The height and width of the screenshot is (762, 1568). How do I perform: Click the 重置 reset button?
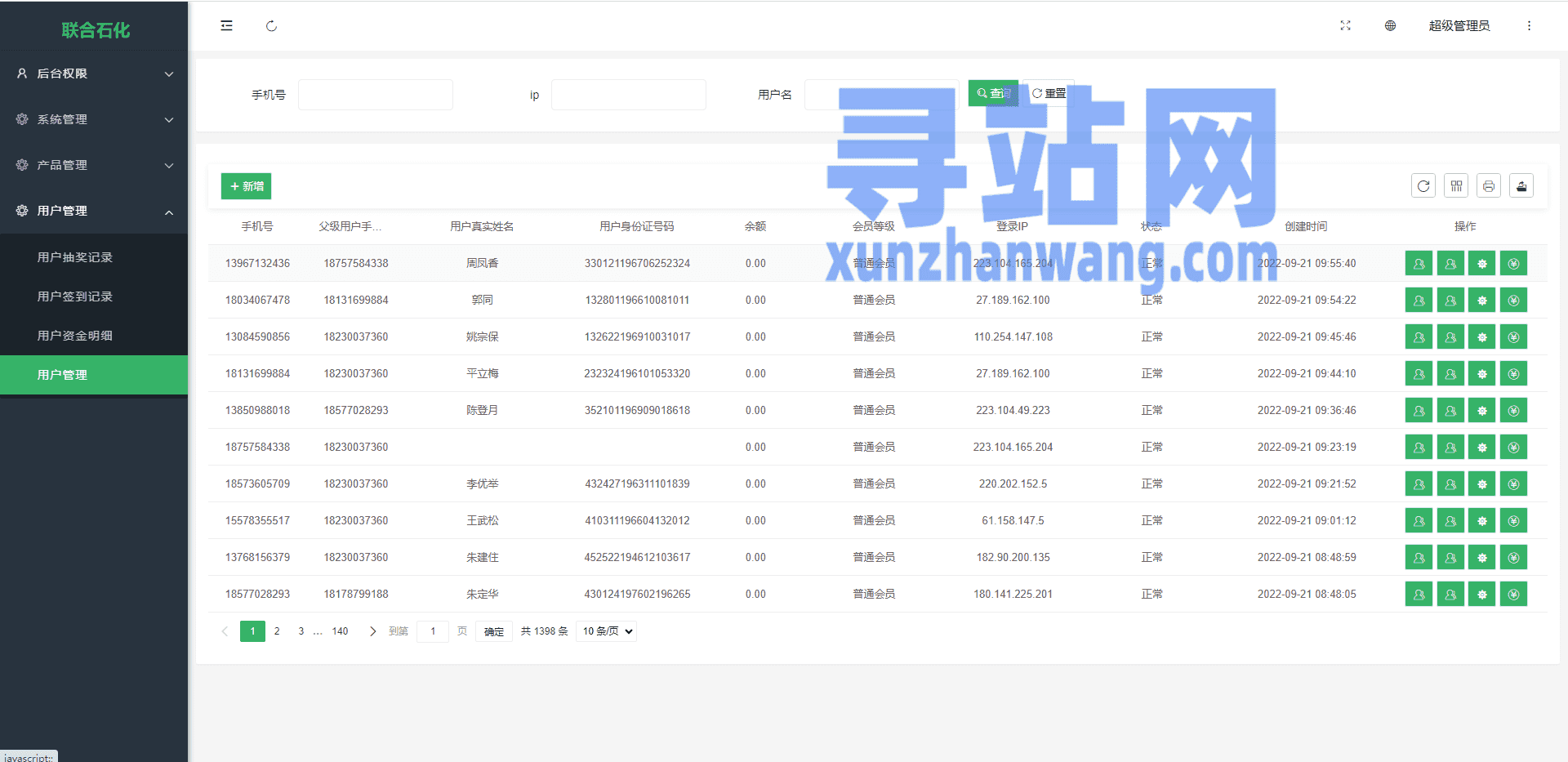click(1049, 93)
